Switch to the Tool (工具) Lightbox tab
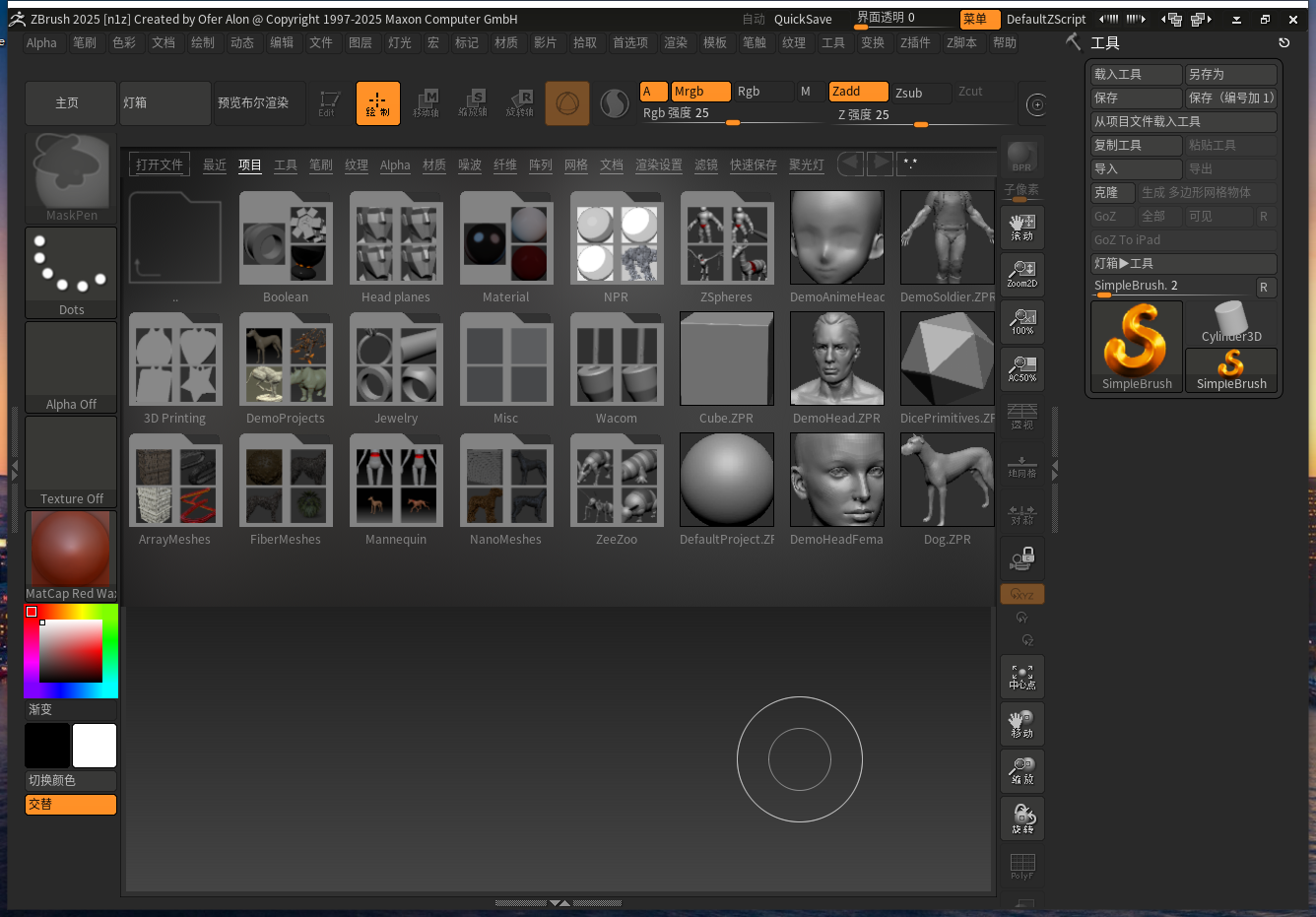This screenshot has height=917, width=1316. (286, 164)
